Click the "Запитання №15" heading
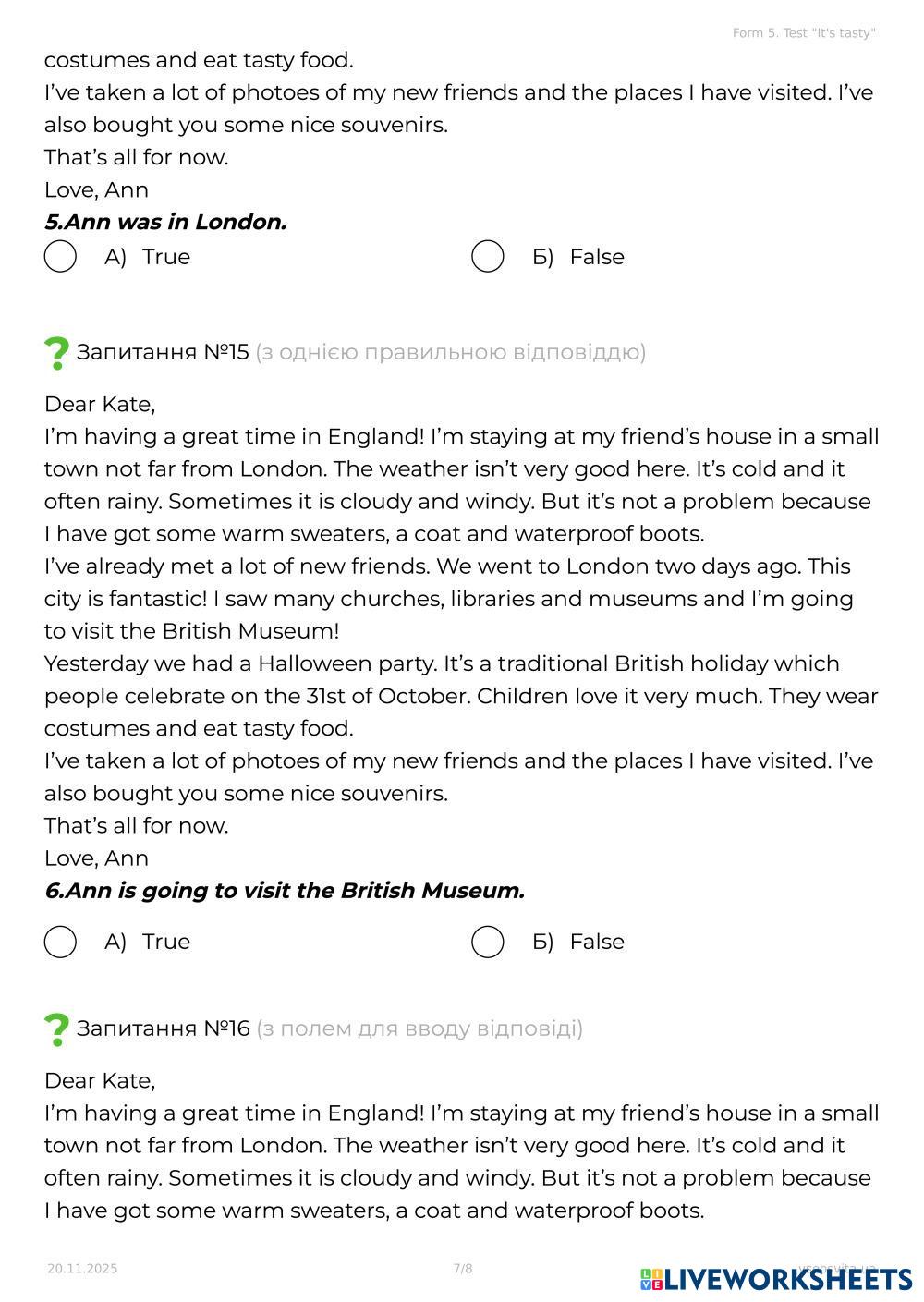 click(163, 352)
